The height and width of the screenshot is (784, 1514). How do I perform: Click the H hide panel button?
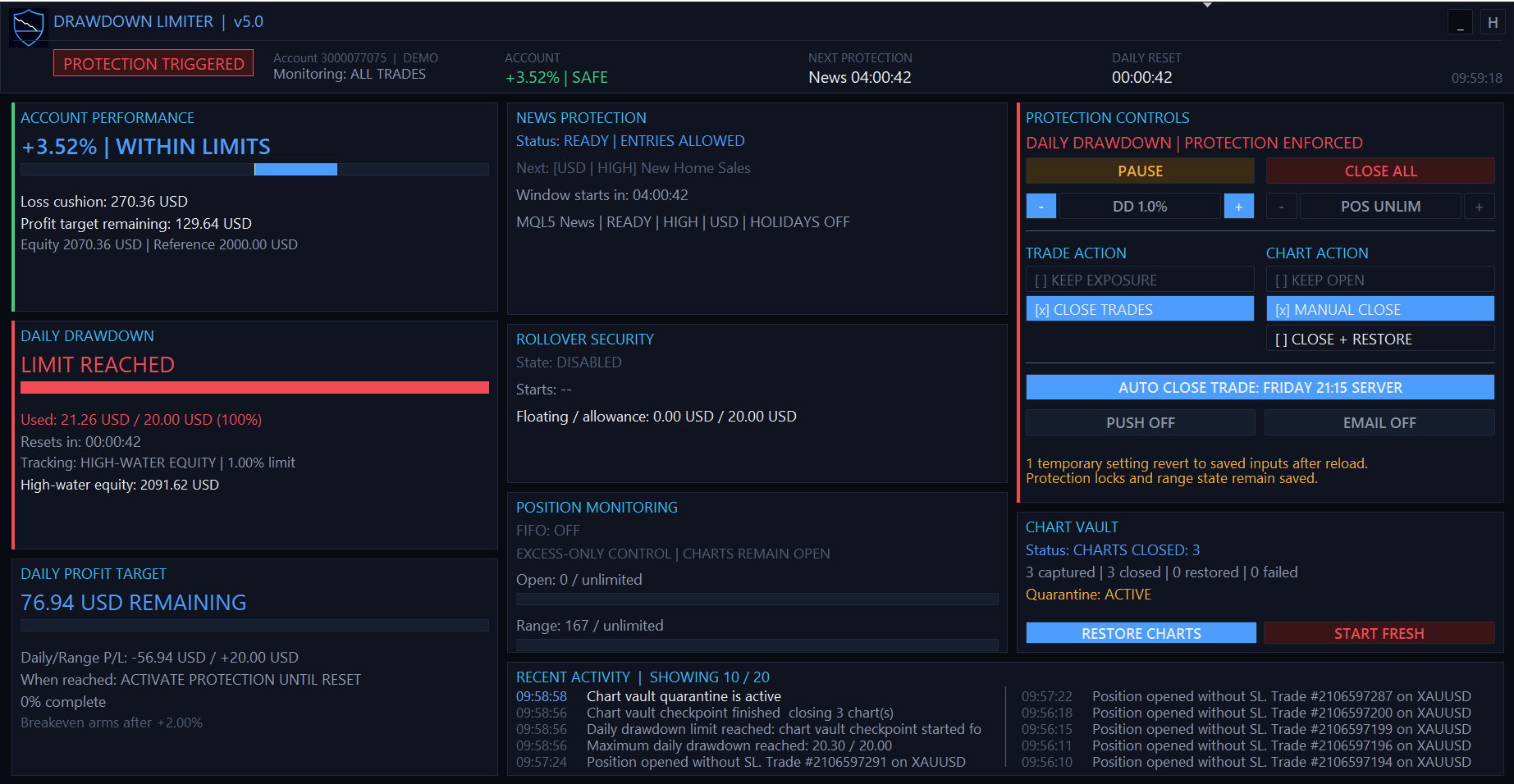coord(1493,22)
